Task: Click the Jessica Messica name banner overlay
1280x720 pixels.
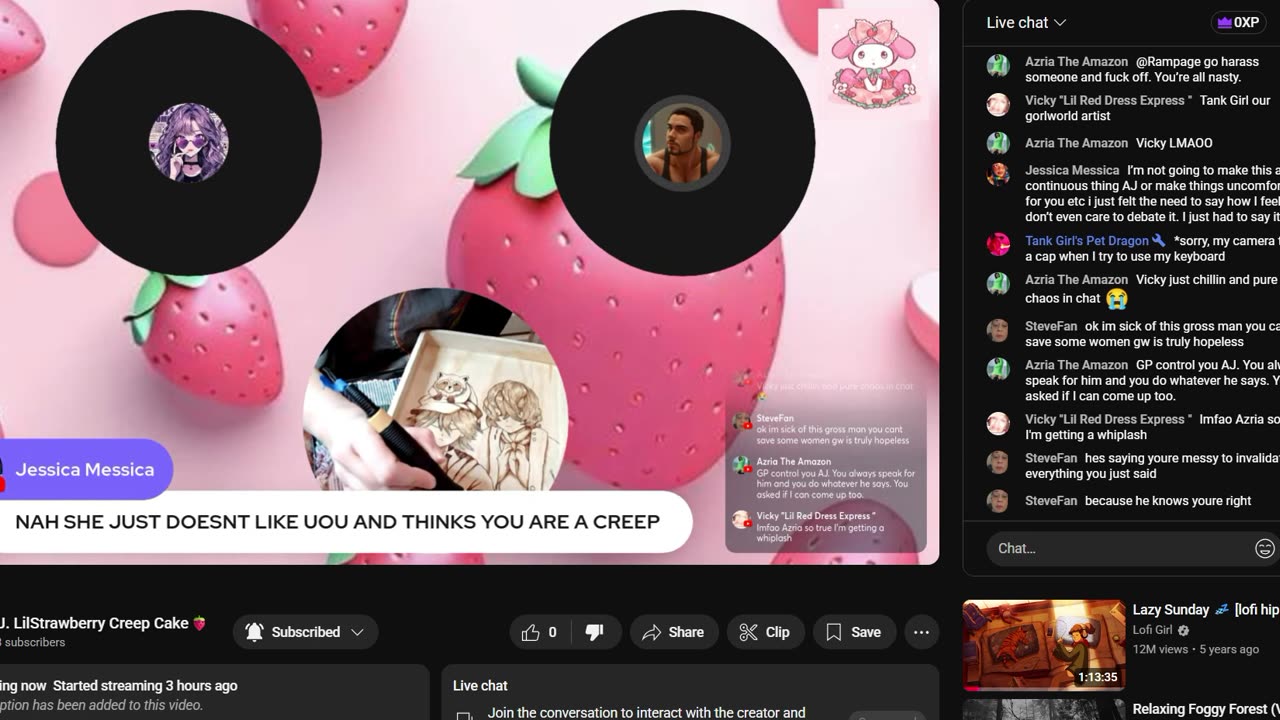Action: [x=85, y=469]
